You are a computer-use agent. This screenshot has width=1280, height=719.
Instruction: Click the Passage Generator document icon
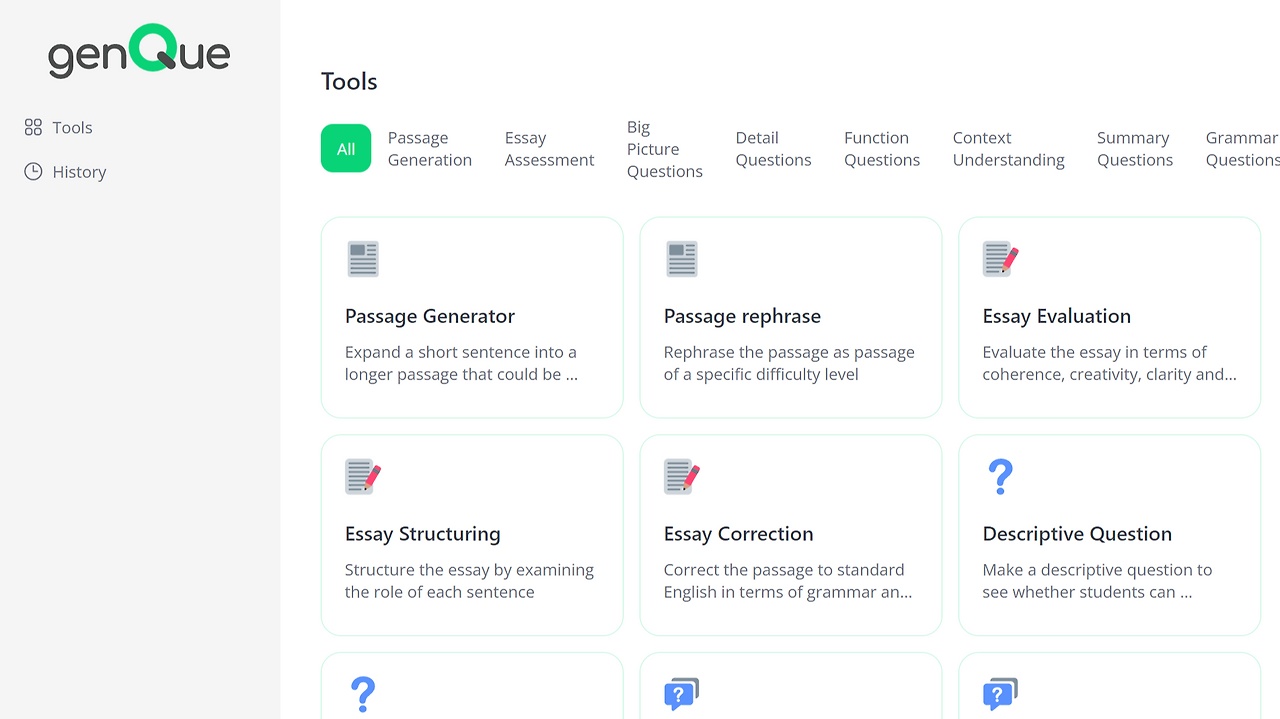[363, 259]
